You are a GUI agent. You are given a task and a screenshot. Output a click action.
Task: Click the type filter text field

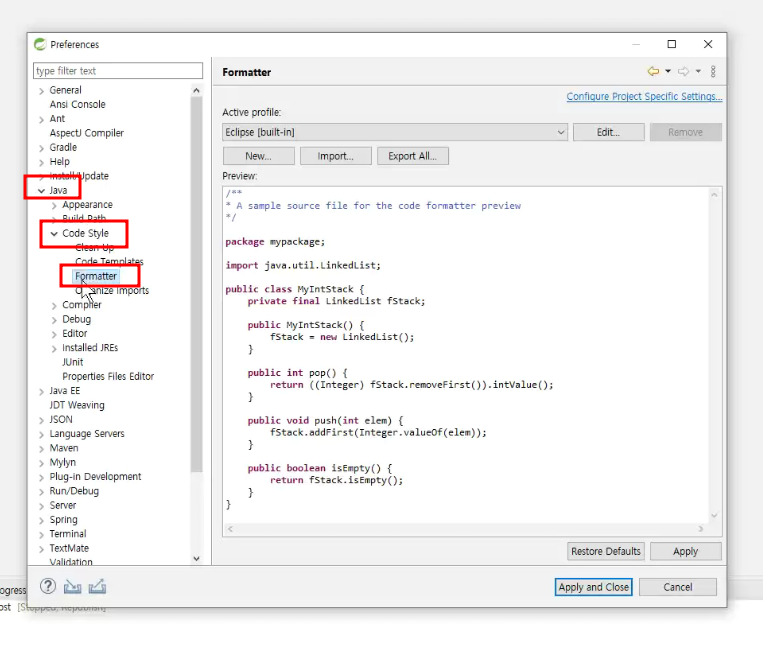[x=118, y=71]
